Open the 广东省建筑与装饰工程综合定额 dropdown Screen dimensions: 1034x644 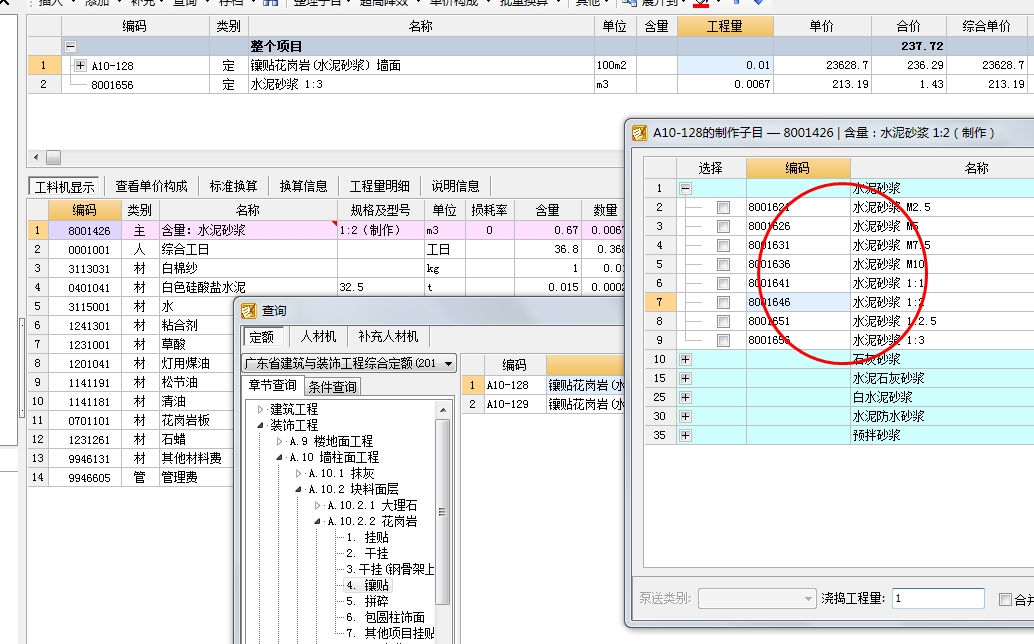pyautogui.click(x=448, y=363)
